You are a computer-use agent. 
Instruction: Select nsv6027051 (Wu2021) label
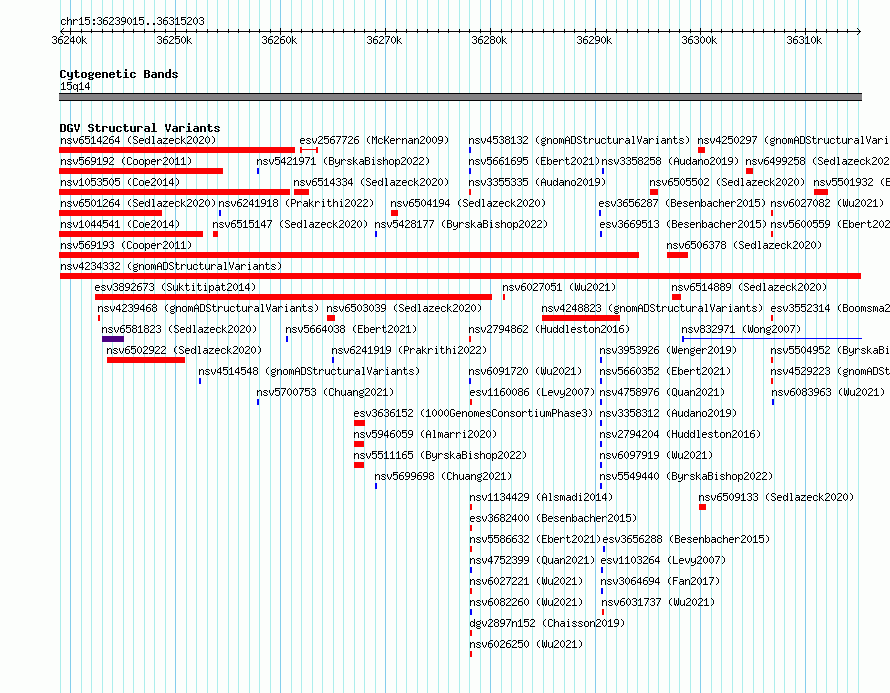tap(559, 287)
